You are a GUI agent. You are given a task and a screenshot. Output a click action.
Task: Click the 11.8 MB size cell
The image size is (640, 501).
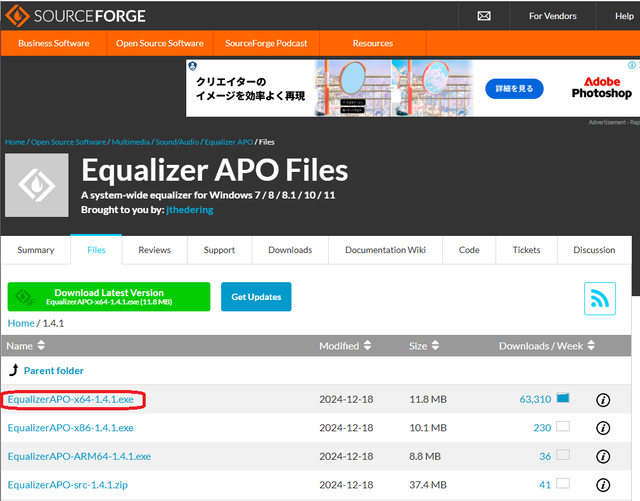[x=428, y=399]
